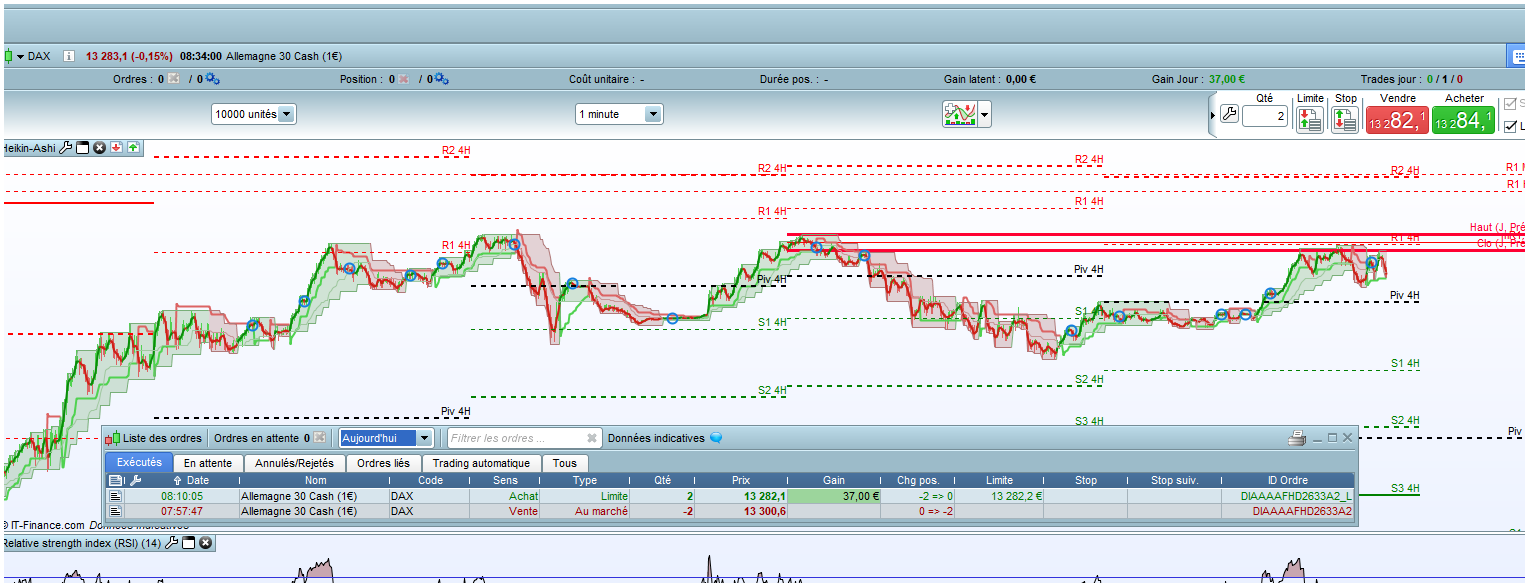1527x586 pixels.
Task: Cancel pending orders X icon
Action: [319, 438]
